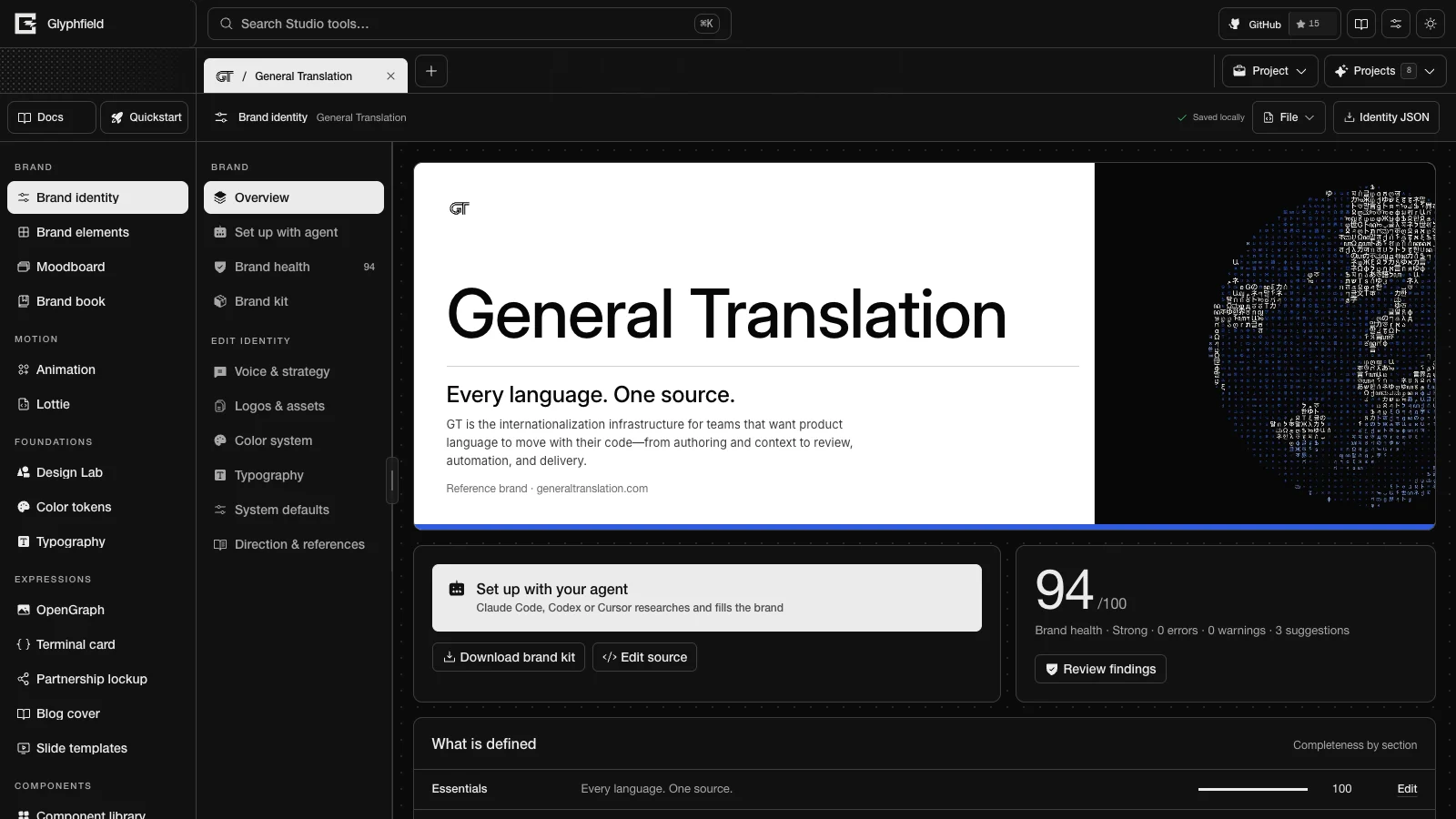Go to Animation under Motion
The image size is (1456, 819).
click(x=97, y=369)
